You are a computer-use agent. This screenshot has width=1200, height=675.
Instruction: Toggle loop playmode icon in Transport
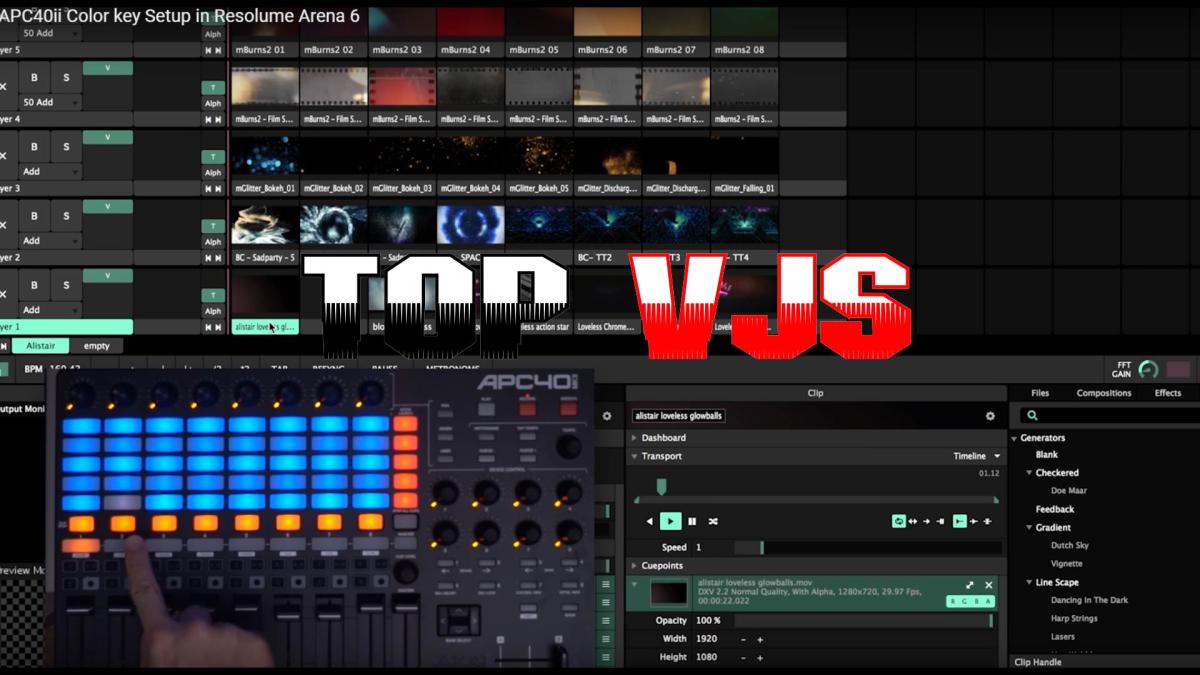pos(899,521)
